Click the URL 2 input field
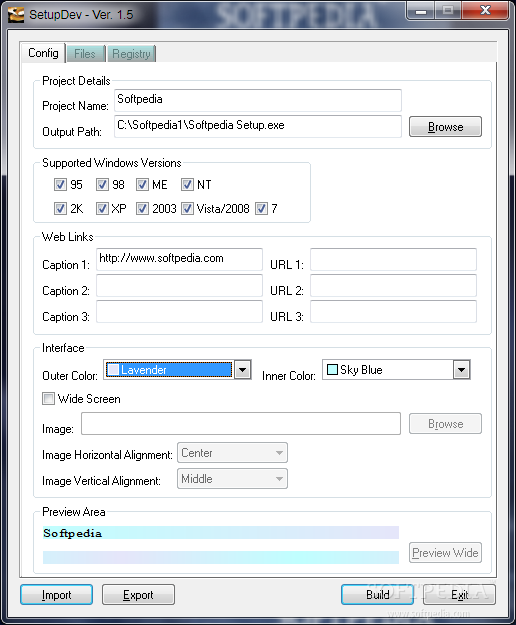 pyautogui.click(x=393, y=285)
